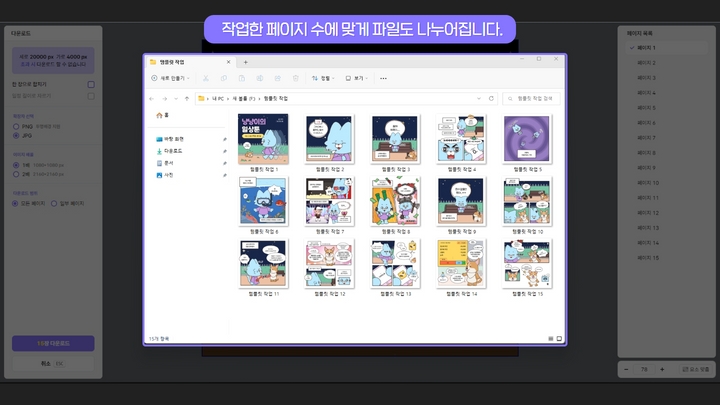Click the zoom out minus button
This screenshot has height=405, width=720.
click(626, 369)
